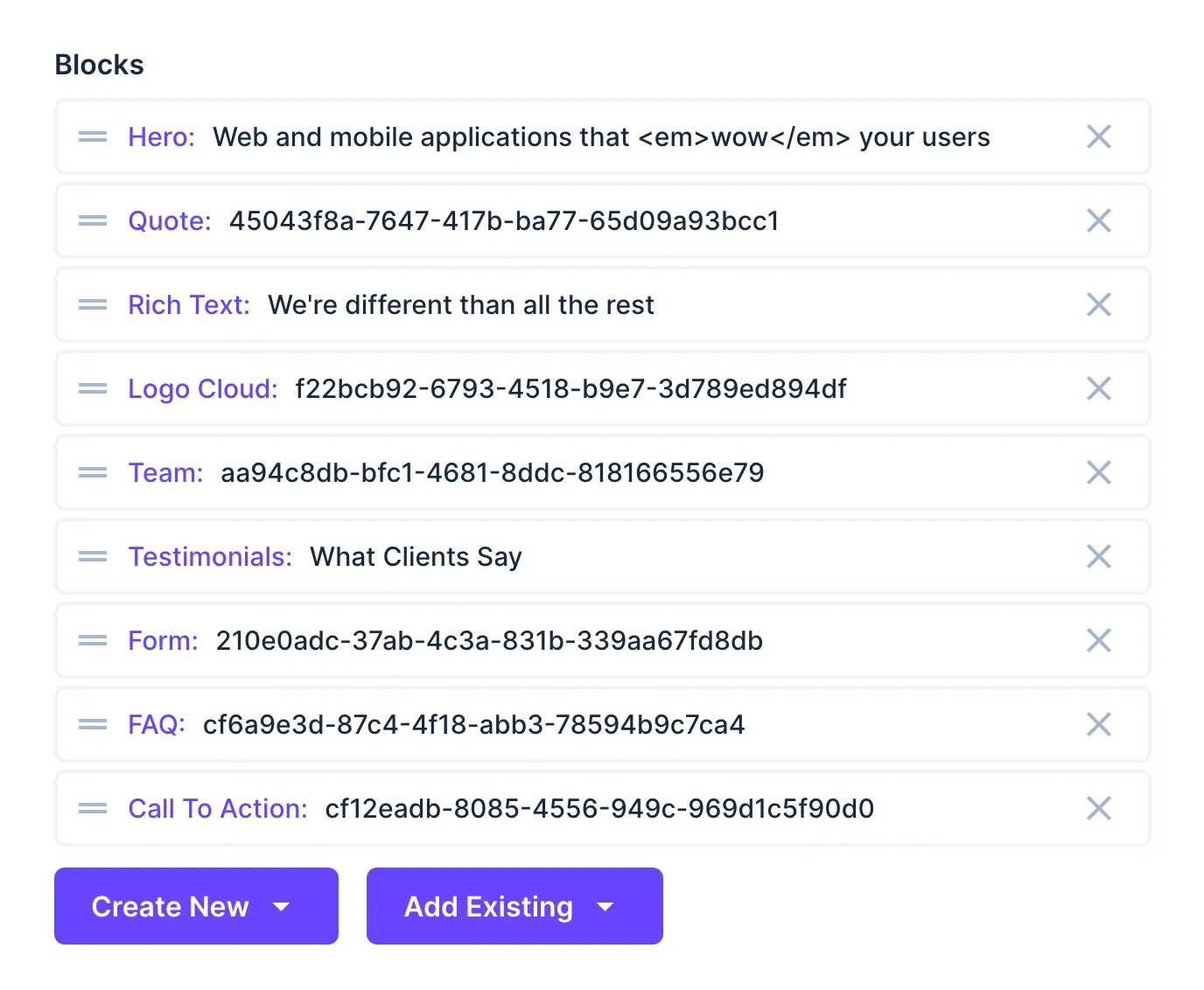Image resolution: width=1204 pixels, height=990 pixels.
Task: Remove the Call To Action block
Action: pyautogui.click(x=1099, y=809)
